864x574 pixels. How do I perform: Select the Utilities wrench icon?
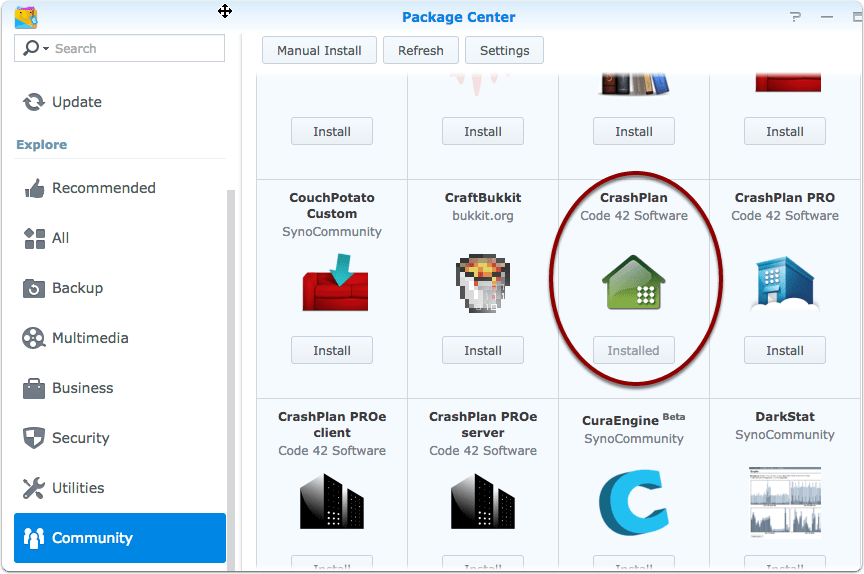tap(34, 488)
